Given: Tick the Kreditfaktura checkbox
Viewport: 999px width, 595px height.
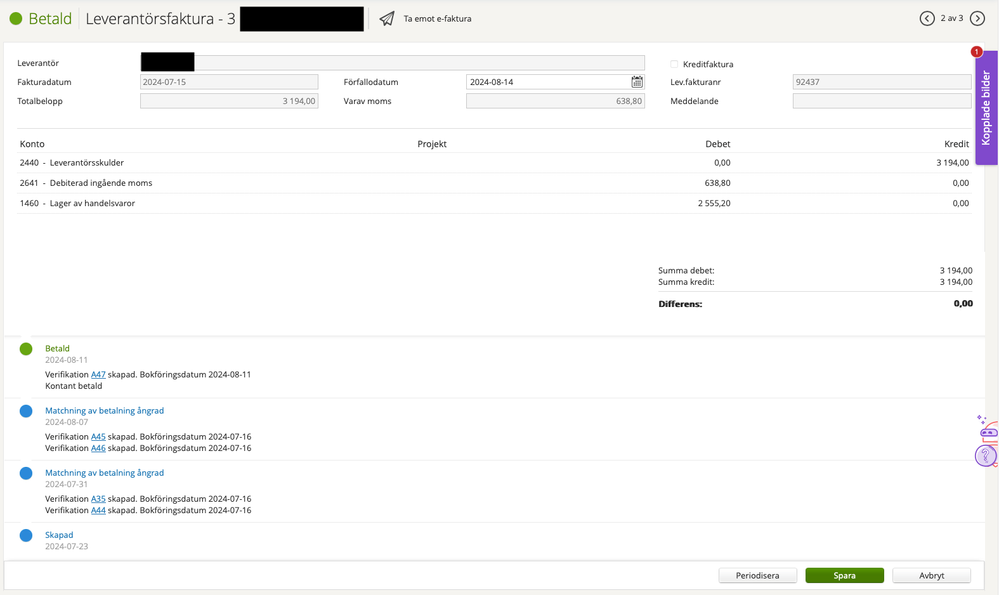Looking at the screenshot, I should [674, 64].
